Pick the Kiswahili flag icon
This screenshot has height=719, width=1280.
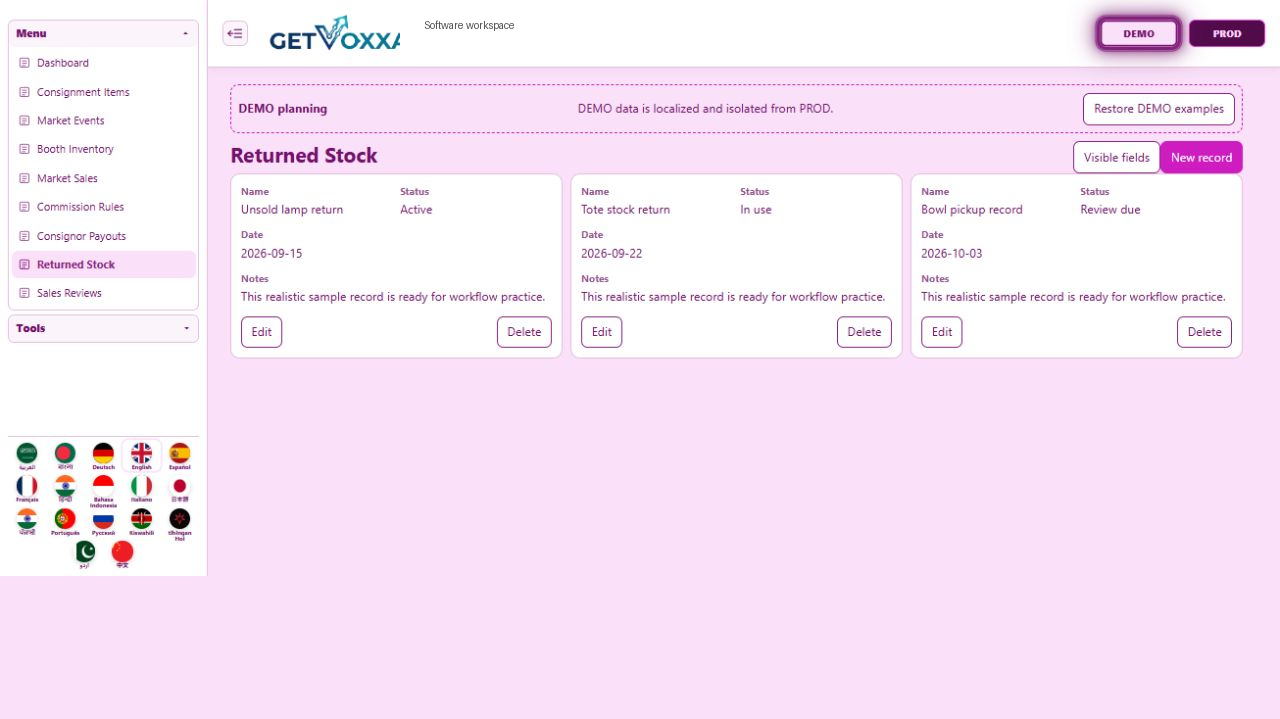tap(141, 522)
